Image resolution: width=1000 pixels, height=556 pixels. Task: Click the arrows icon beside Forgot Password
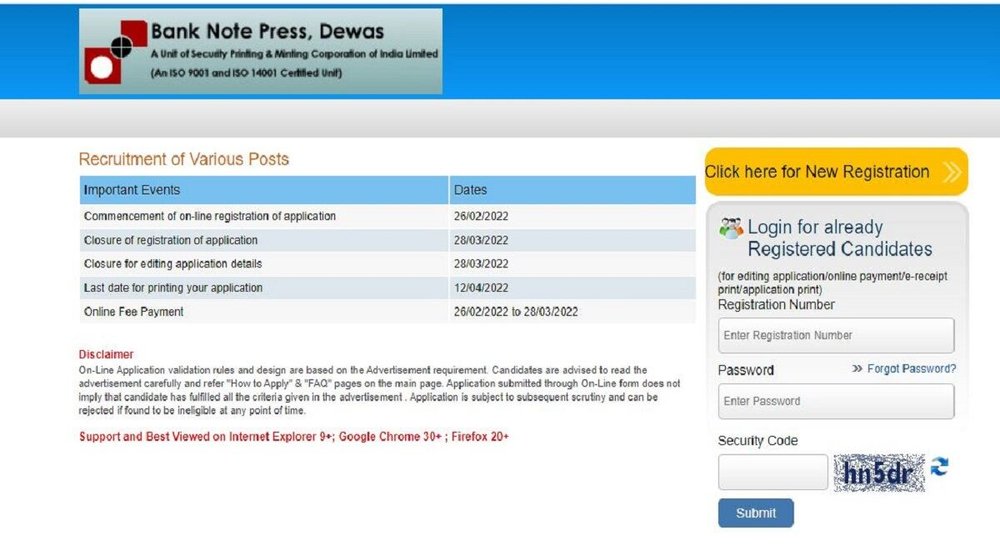(x=857, y=369)
